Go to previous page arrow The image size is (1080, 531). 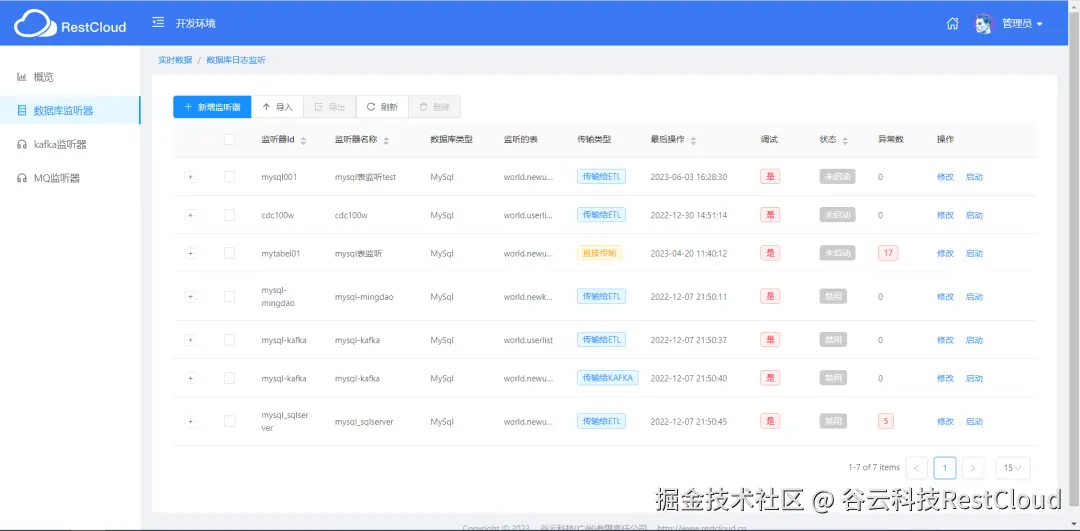tap(916, 468)
